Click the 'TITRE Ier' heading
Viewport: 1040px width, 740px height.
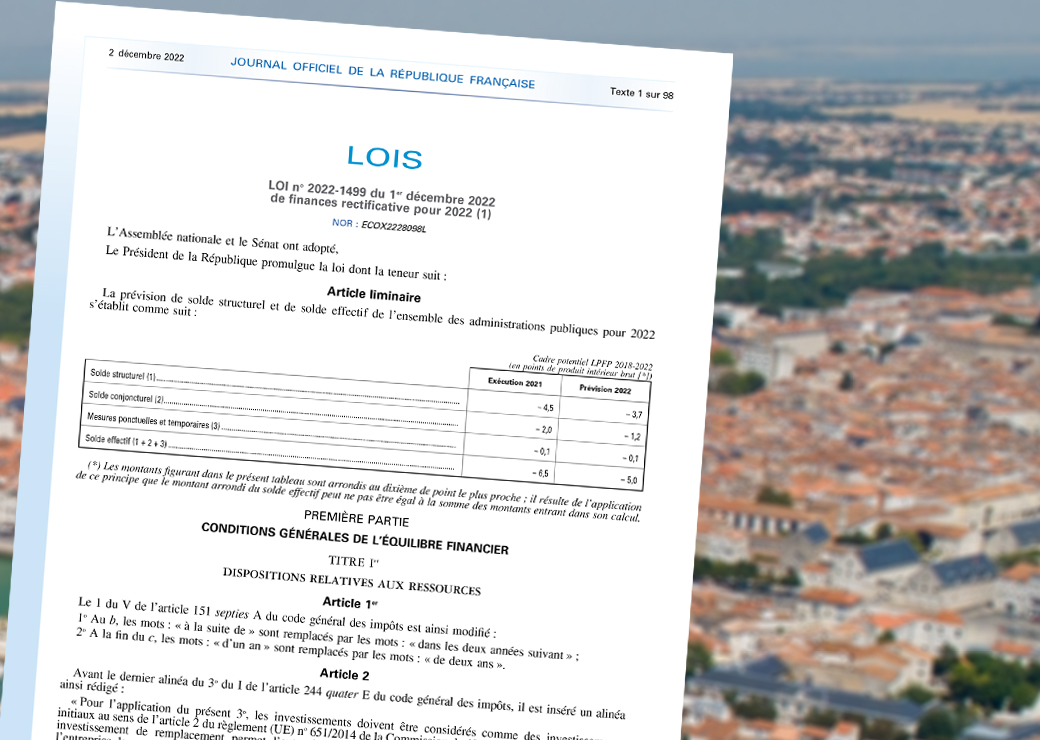(x=354, y=561)
